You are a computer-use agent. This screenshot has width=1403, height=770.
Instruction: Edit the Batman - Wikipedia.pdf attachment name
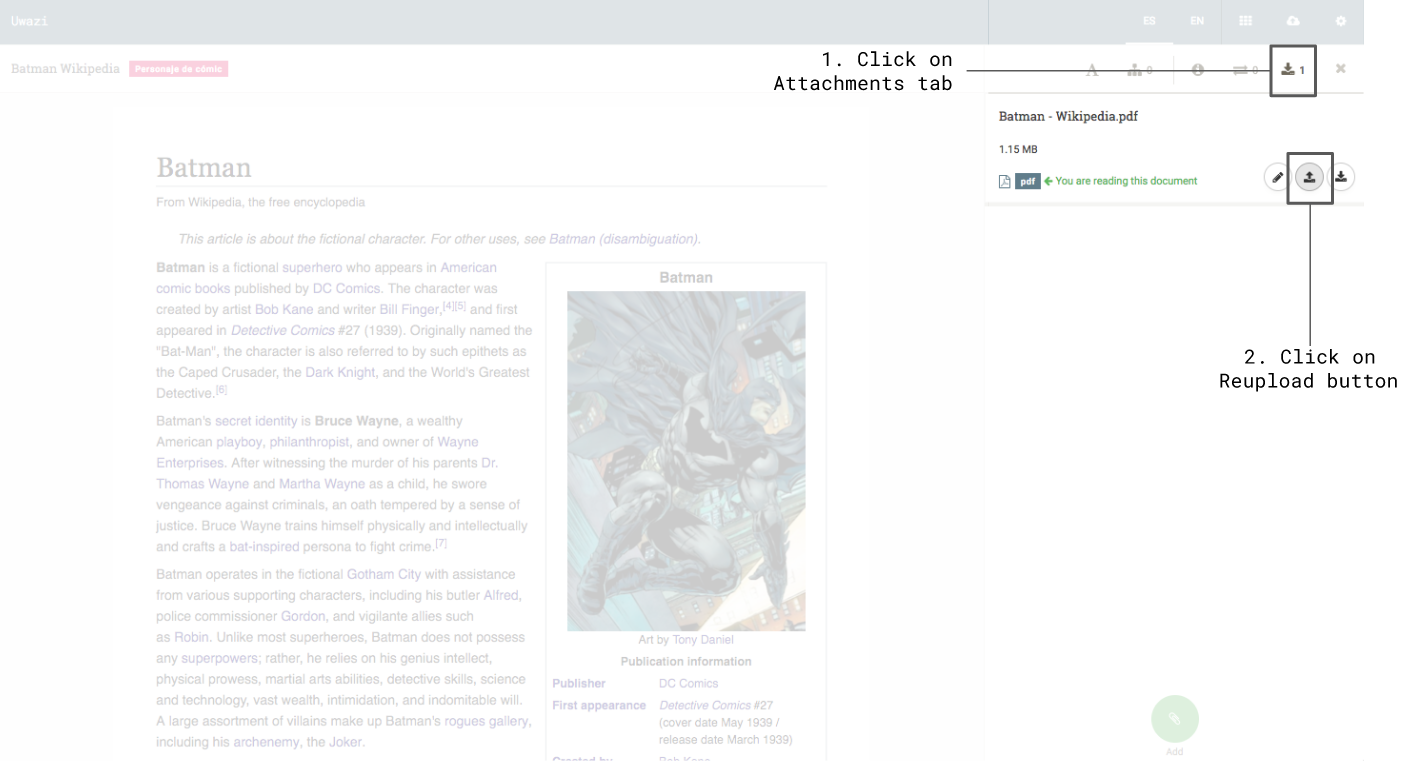(x=1277, y=178)
